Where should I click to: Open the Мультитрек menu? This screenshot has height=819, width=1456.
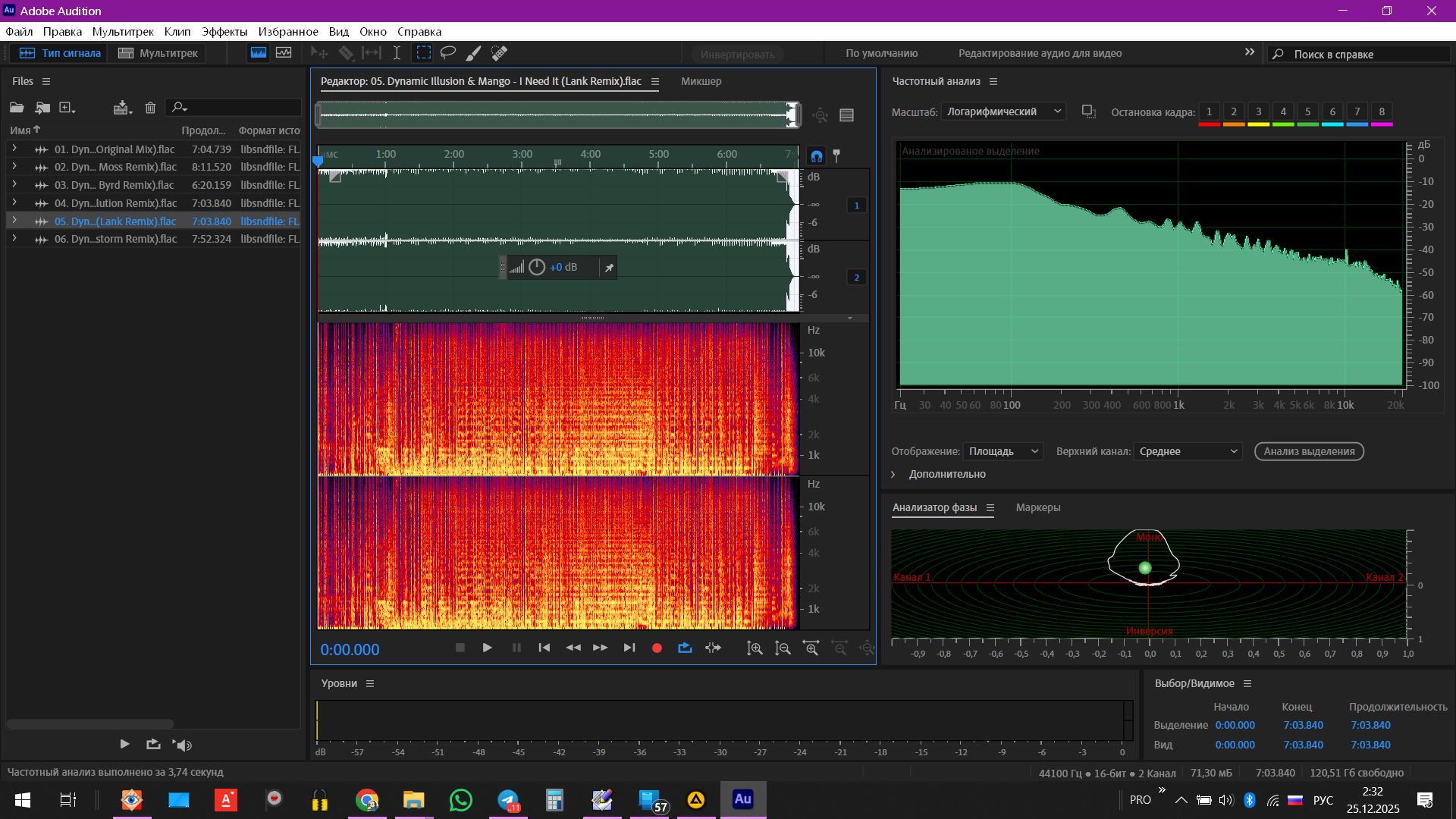[x=123, y=32]
